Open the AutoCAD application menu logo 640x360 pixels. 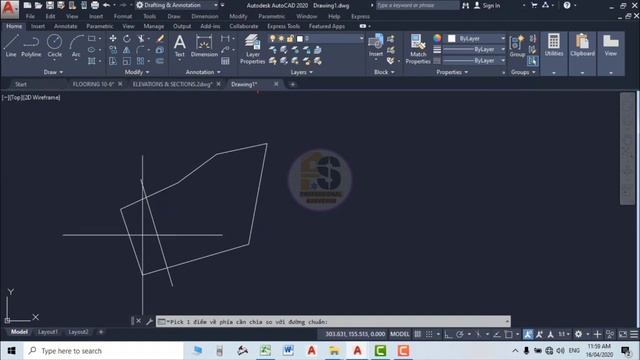point(9,9)
